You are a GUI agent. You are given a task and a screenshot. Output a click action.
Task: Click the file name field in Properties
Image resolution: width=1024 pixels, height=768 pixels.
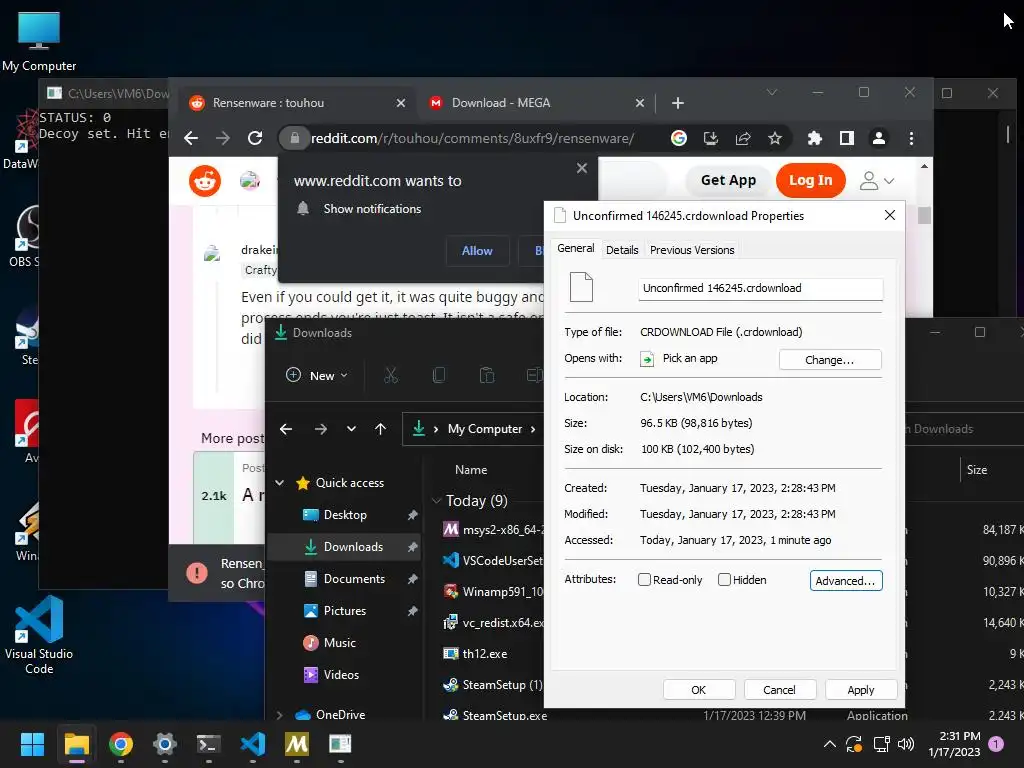pyautogui.click(x=761, y=289)
